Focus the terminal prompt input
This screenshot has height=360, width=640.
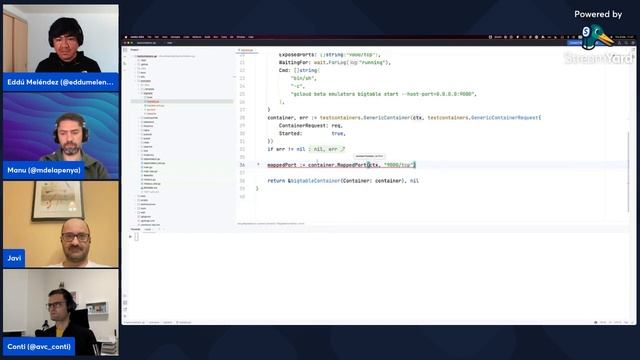pos(136,236)
